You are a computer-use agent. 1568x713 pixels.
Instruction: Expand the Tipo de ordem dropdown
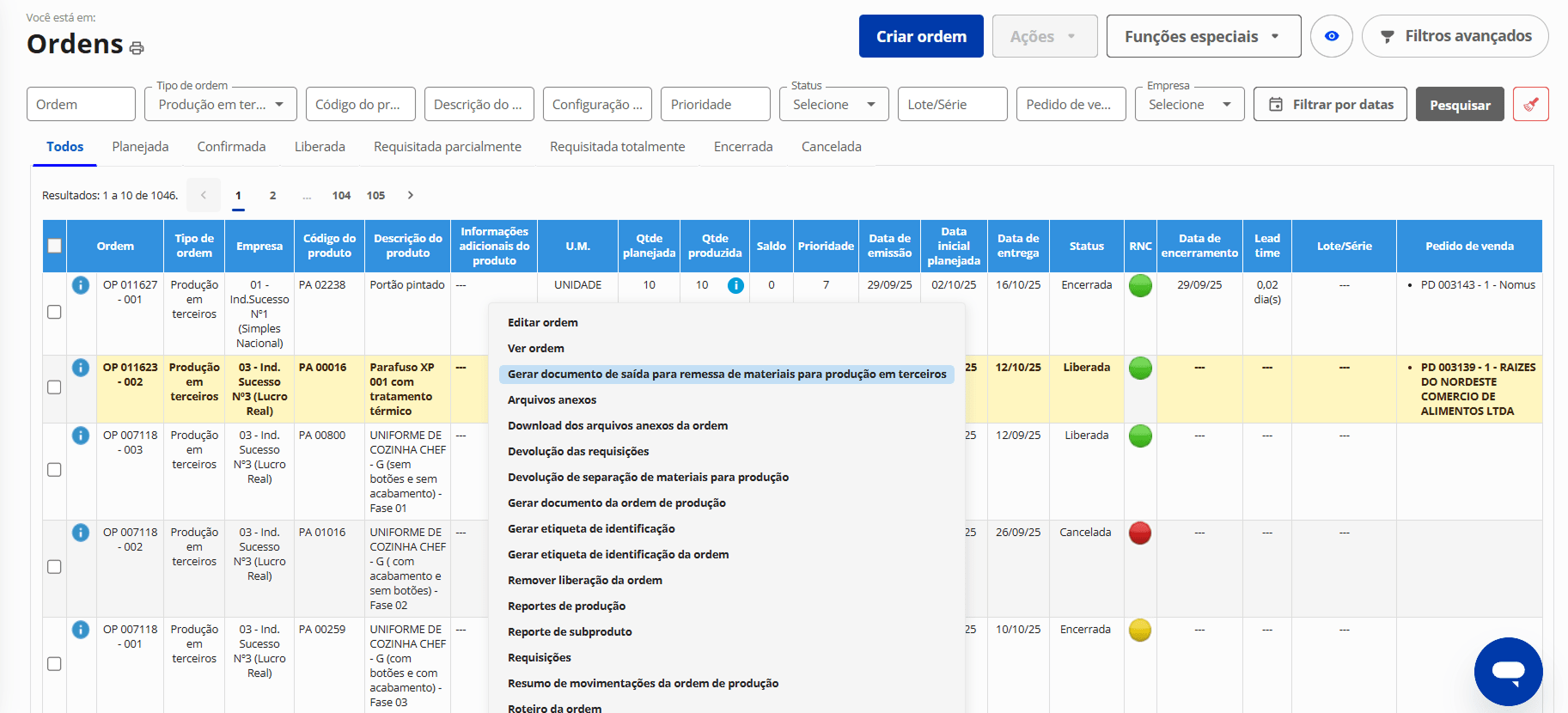point(221,104)
